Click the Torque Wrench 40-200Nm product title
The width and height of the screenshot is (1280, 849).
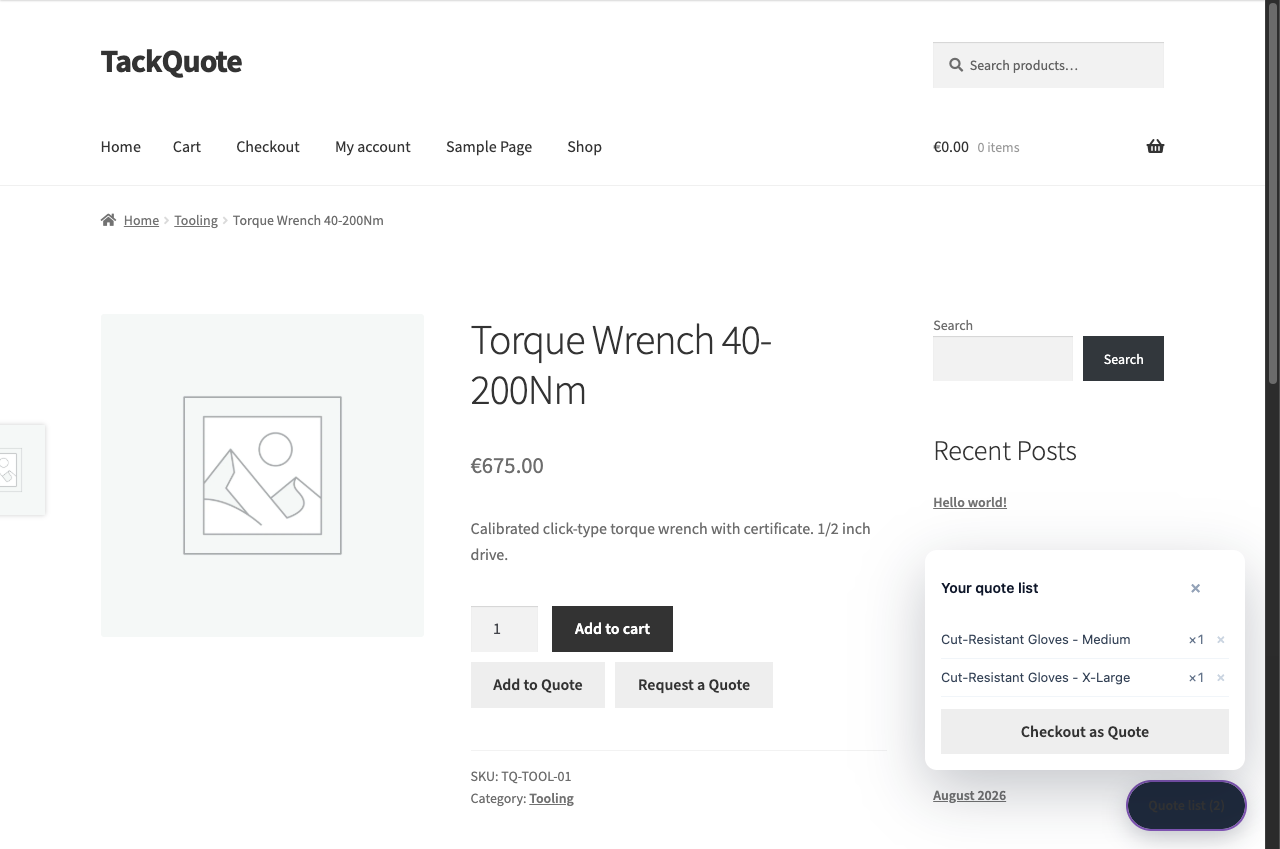(621, 365)
